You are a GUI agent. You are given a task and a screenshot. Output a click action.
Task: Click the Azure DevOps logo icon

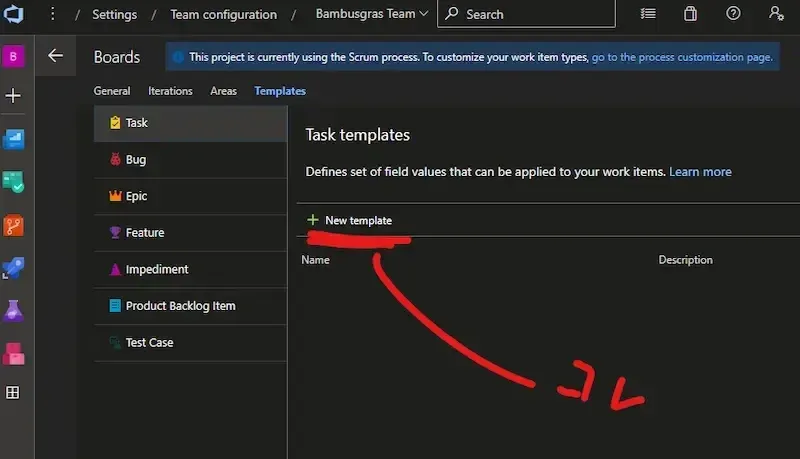pos(14,14)
